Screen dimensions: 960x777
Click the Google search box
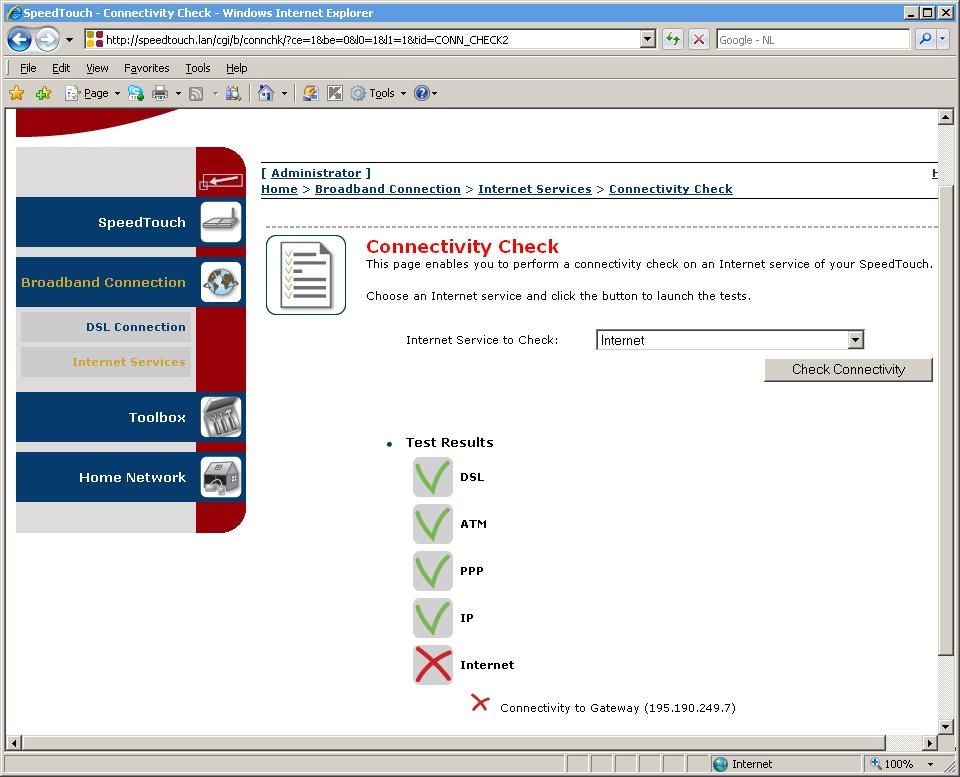point(813,40)
